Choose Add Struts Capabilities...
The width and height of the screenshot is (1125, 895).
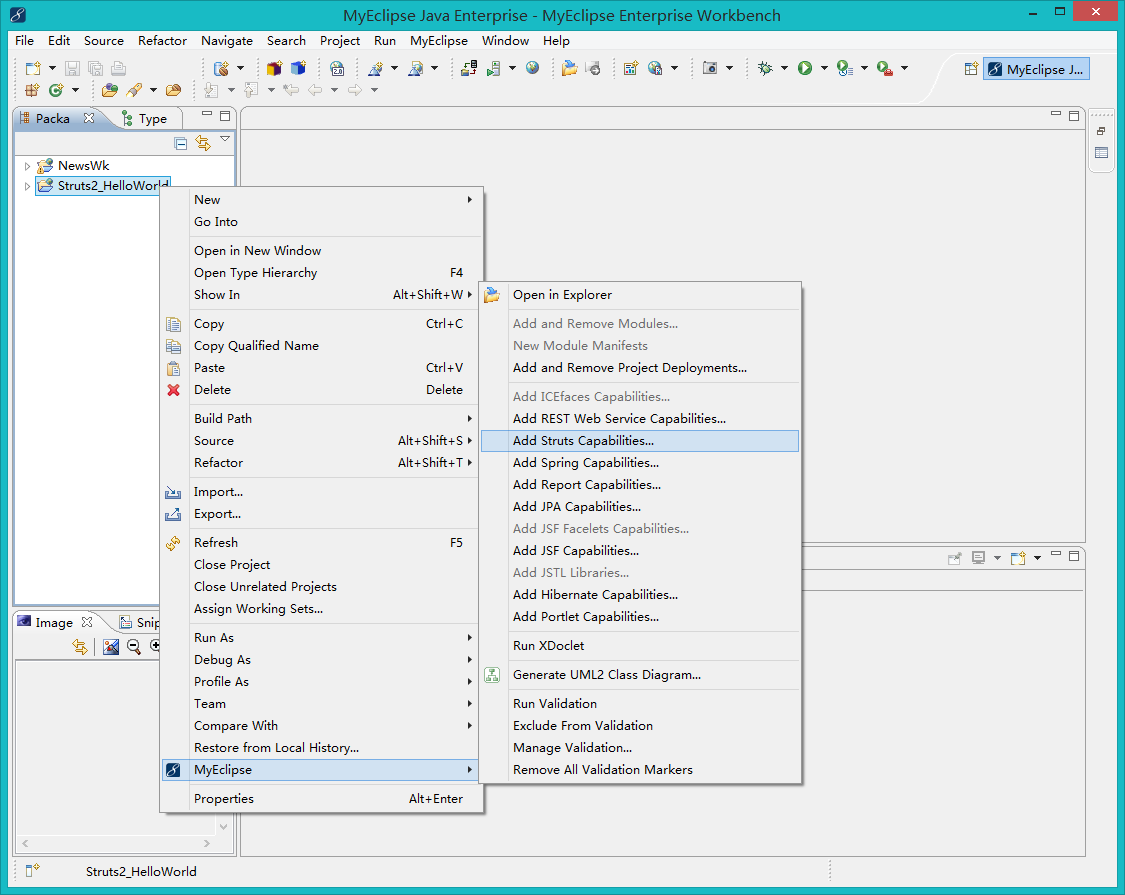click(639, 441)
